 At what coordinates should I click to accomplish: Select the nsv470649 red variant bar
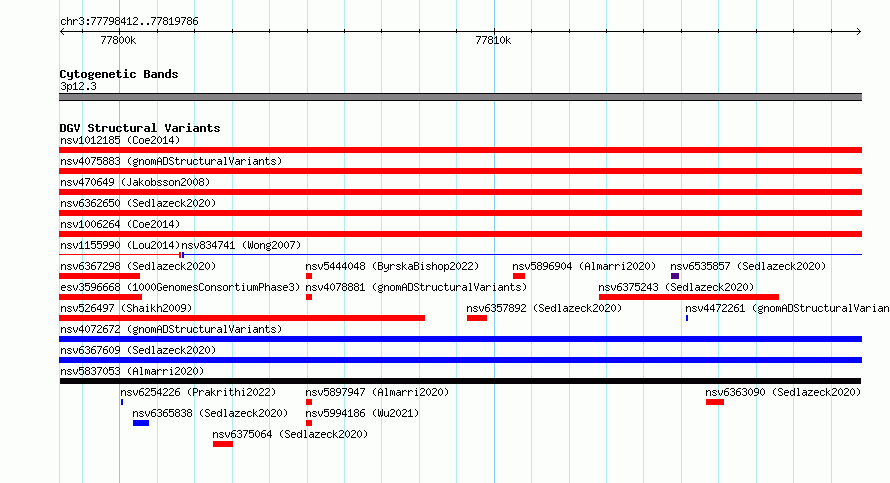460,192
